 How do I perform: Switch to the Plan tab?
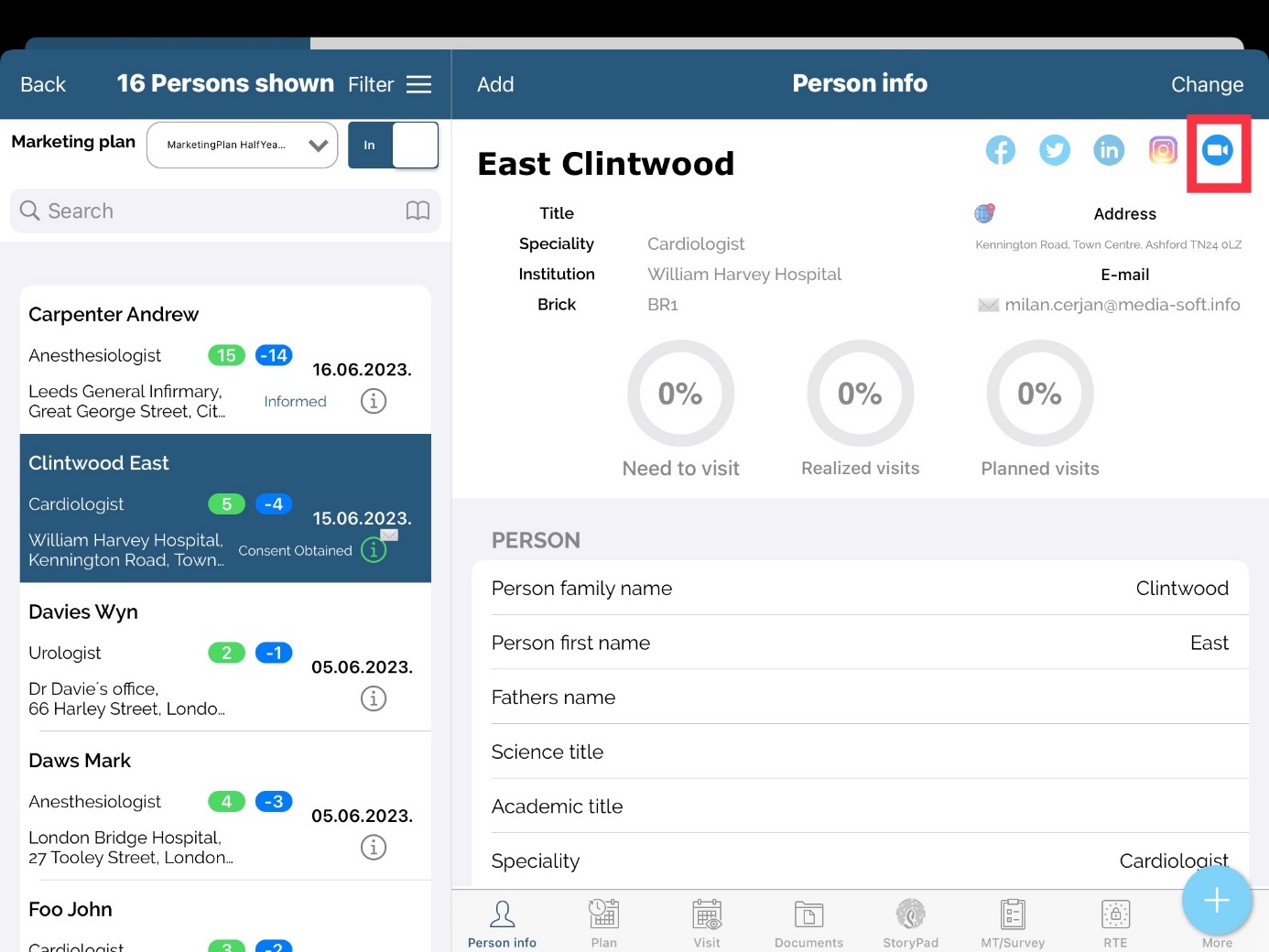click(x=603, y=923)
